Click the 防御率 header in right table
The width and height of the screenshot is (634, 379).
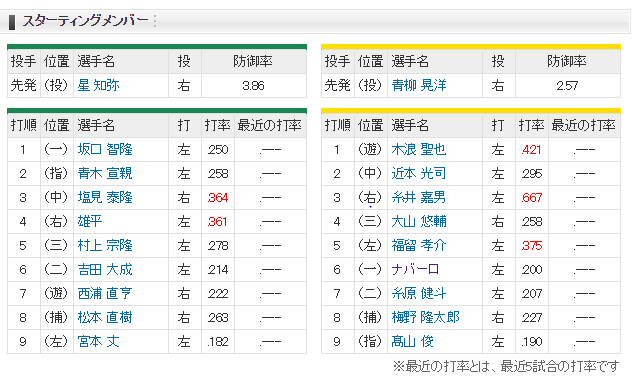pyautogui.click(x=567, y=61)
